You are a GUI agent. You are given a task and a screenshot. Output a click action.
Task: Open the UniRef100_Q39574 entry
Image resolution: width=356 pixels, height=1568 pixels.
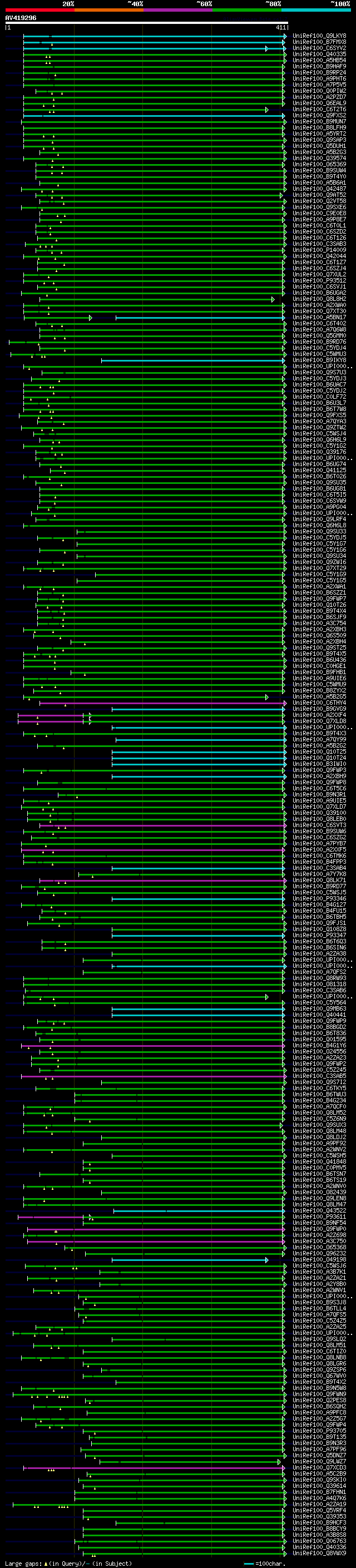click(319, 159)
